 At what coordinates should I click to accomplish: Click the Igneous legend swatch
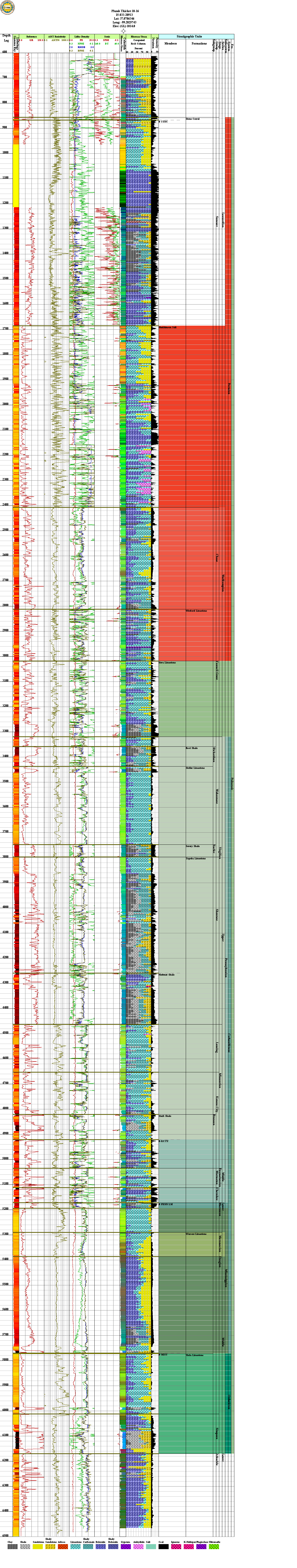coord(176,1546)
